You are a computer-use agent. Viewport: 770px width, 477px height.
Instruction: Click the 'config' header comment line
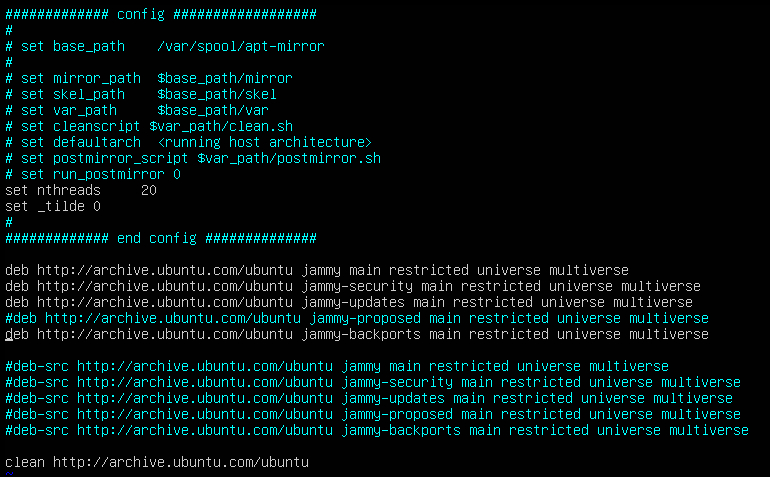[x=161, y=14]
